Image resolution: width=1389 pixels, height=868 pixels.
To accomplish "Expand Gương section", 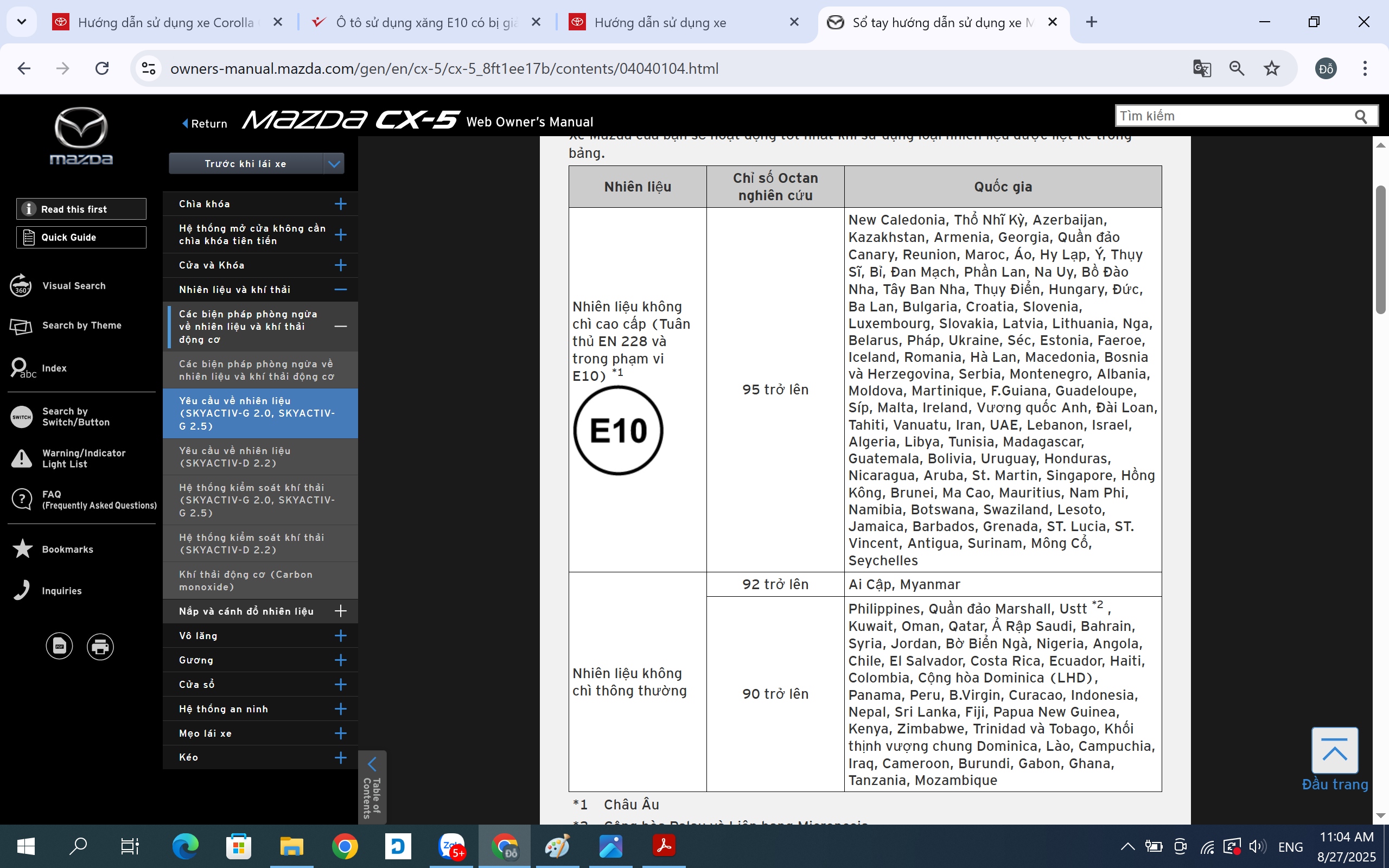I will click(340, 660).
